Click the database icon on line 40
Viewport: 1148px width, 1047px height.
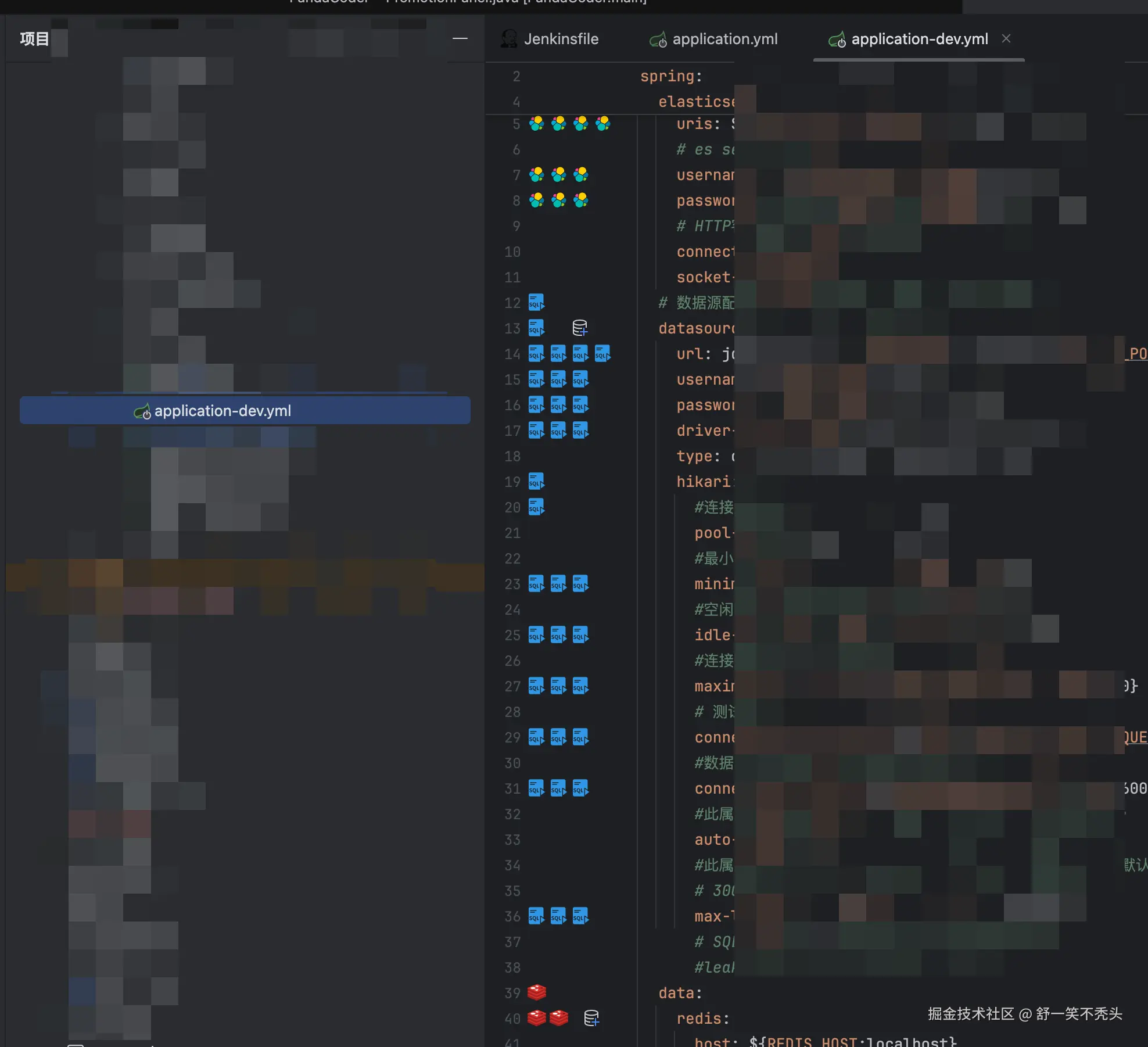(591, 1018)
